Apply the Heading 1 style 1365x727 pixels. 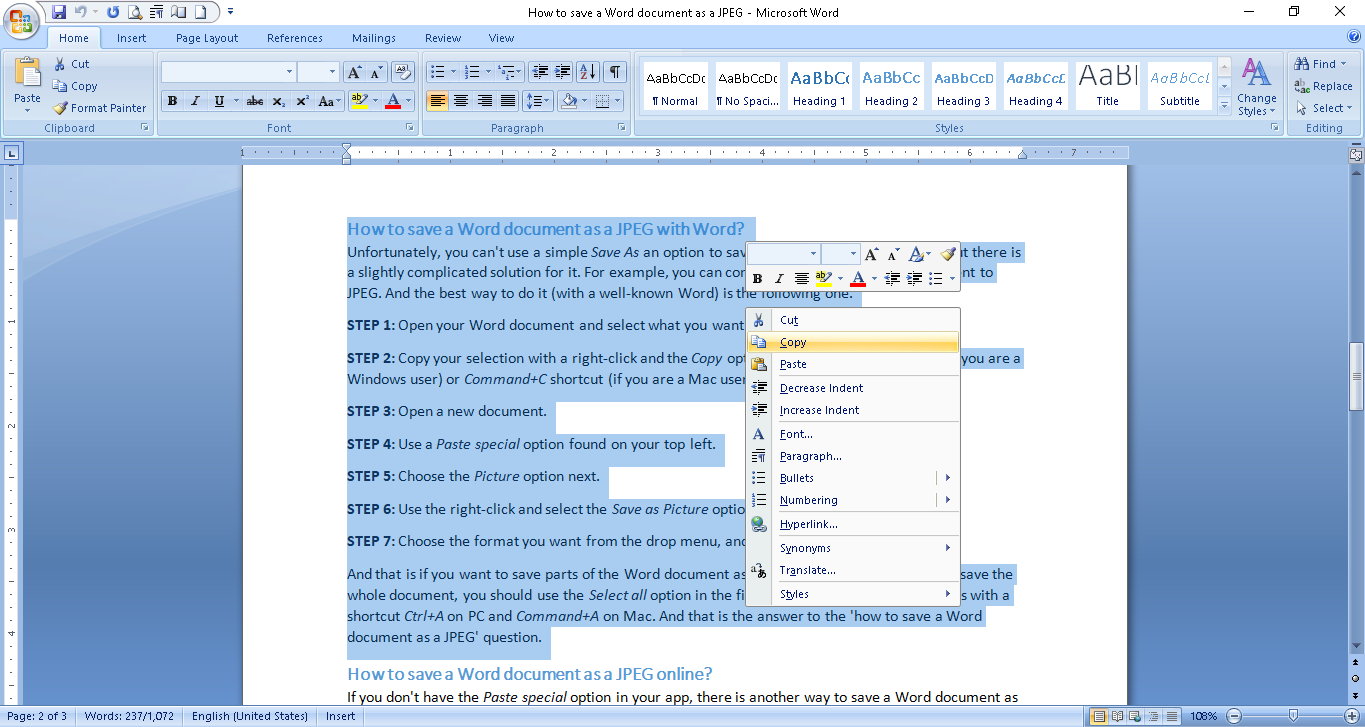pyautogui.click(x=819, y=87)
